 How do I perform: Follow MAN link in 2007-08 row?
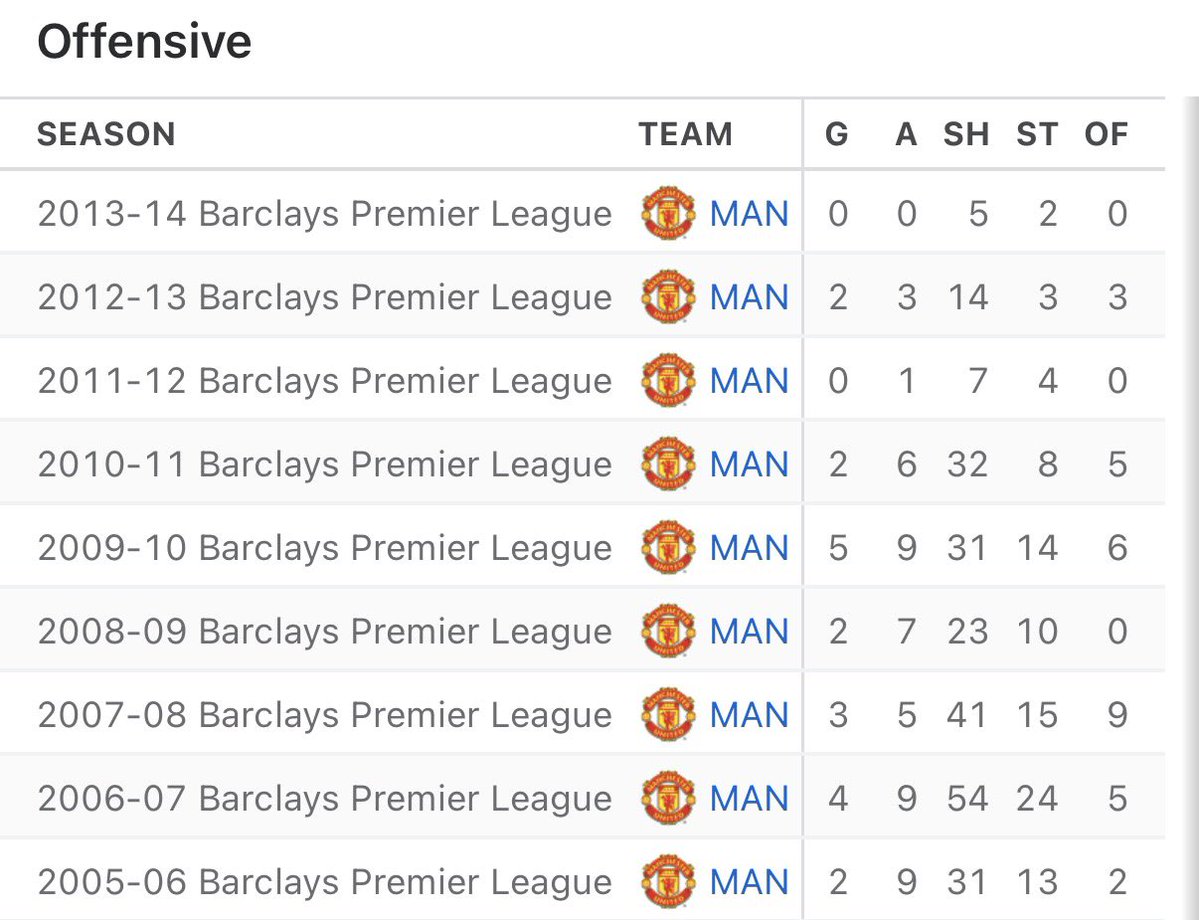pyautogui.click(x=749, y=715)
